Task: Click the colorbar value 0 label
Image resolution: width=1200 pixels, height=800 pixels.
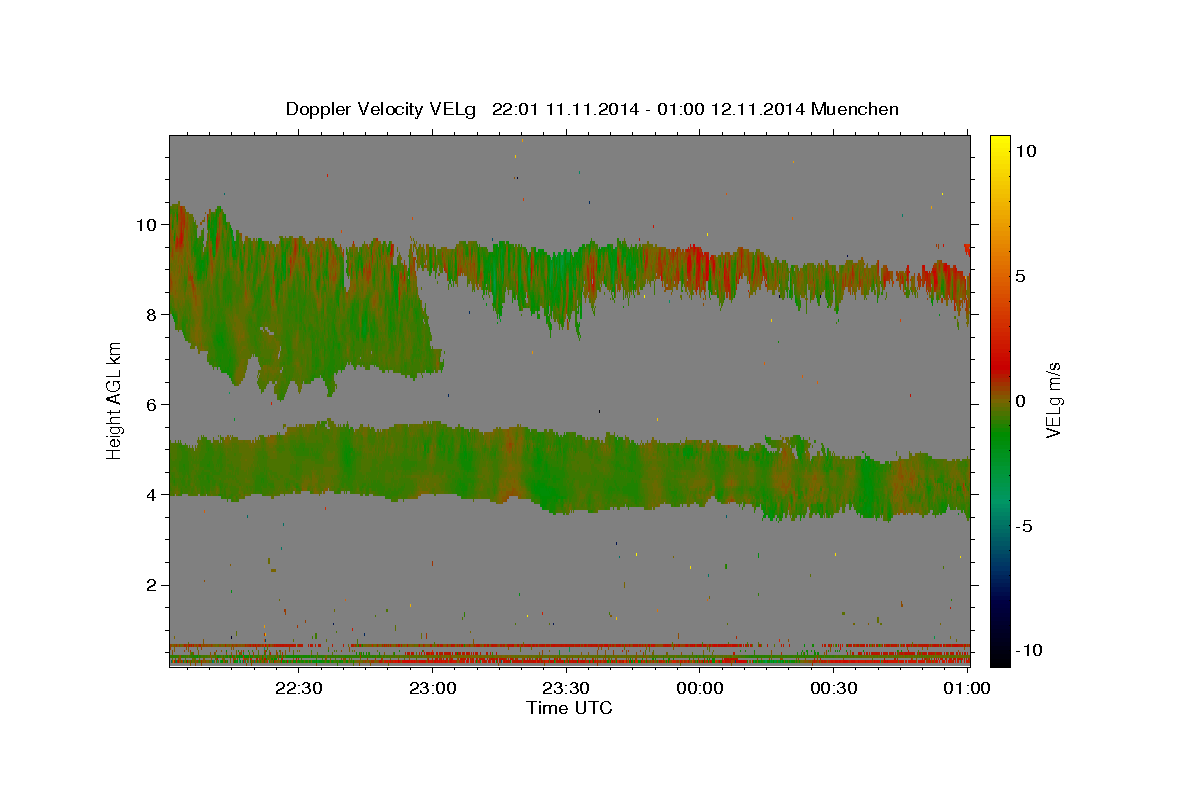Action: click(1020, 401)
